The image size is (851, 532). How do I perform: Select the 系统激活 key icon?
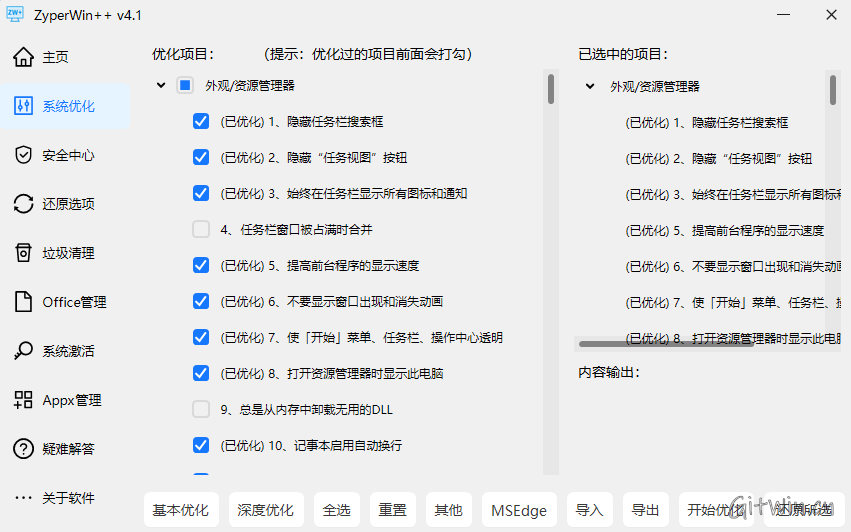(x=24, y=351)
